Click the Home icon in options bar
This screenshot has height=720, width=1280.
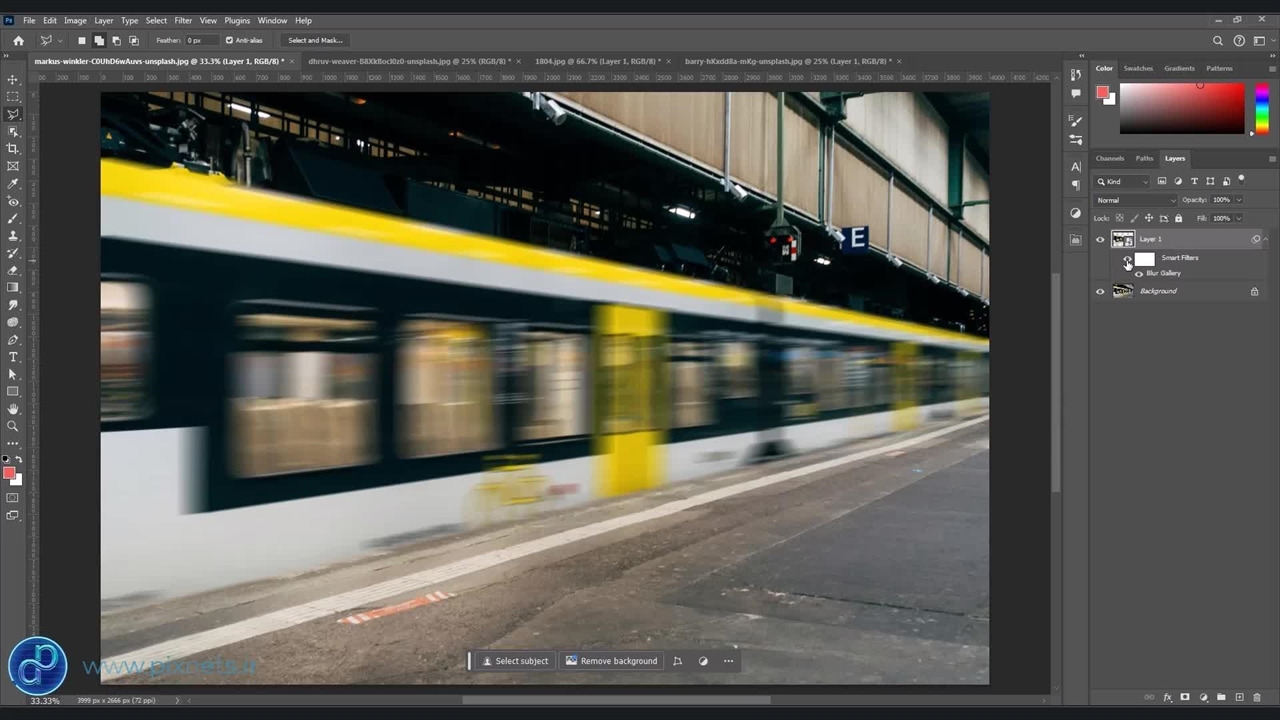tap(18, 41)
